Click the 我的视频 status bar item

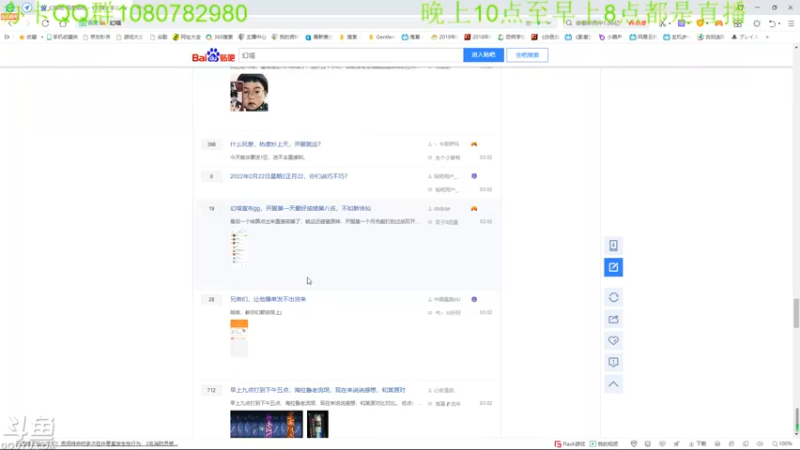(604, 444)
